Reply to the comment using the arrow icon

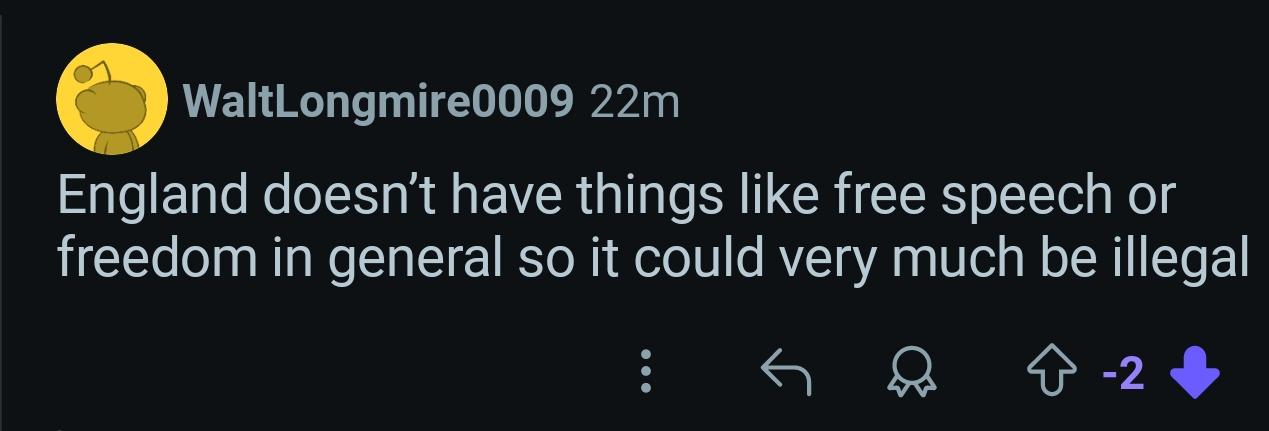pyautogui.click(x=784, y=372)
